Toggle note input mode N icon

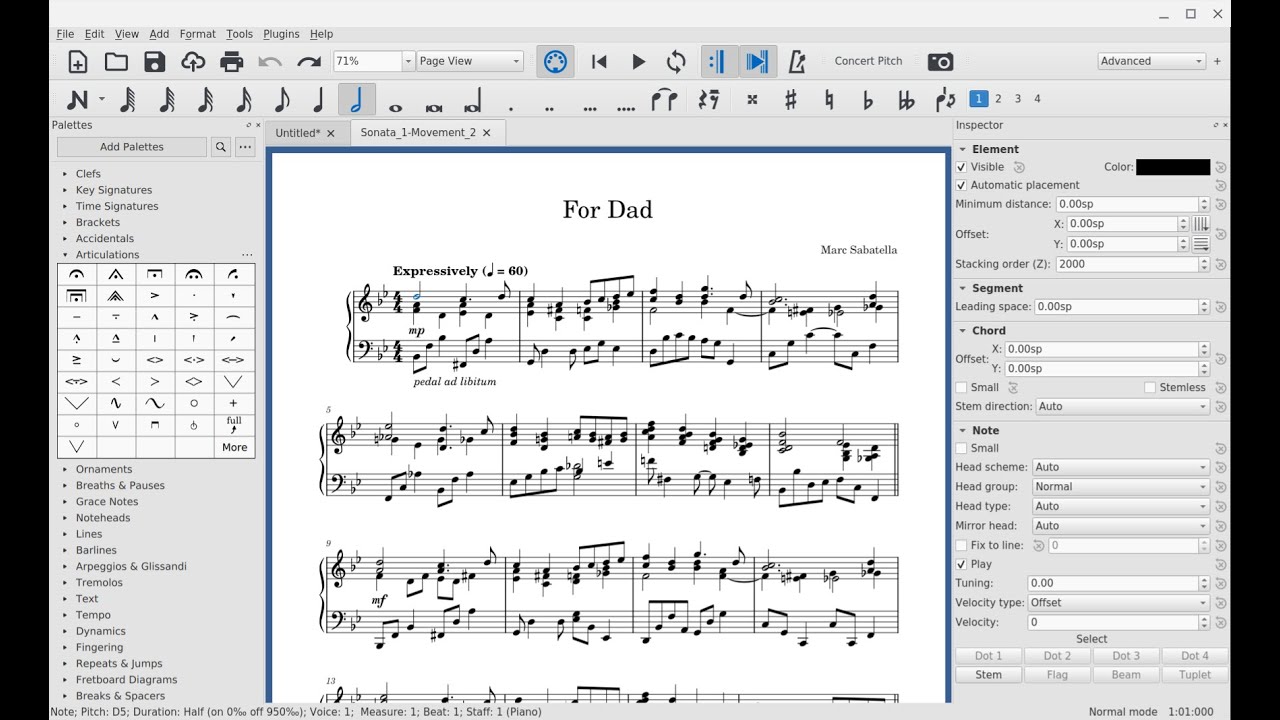78,100
